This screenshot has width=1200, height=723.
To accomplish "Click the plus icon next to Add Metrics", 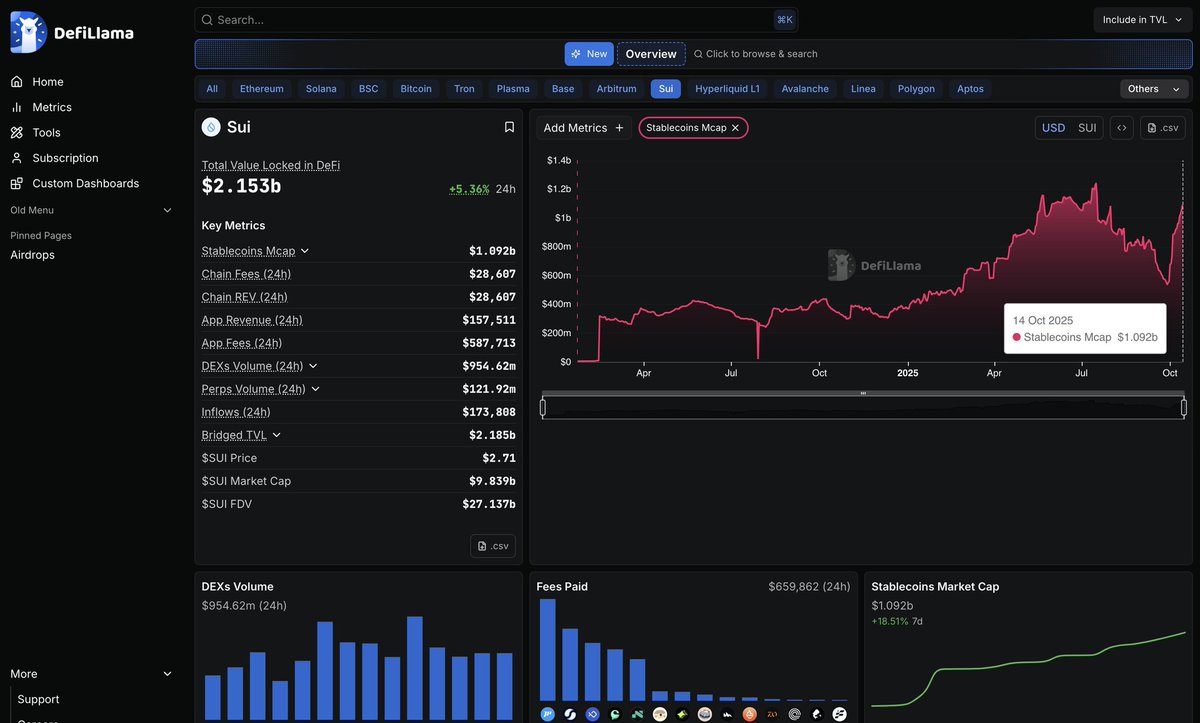I will (x=619, y=128).
